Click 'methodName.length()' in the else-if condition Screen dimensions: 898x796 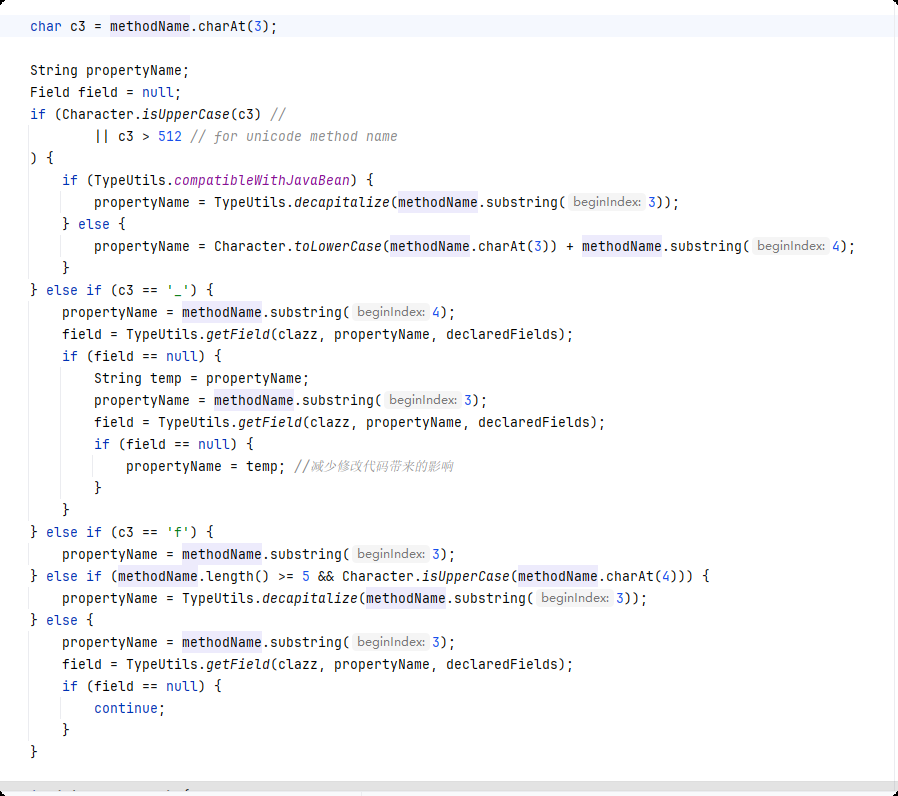point(193,576)
